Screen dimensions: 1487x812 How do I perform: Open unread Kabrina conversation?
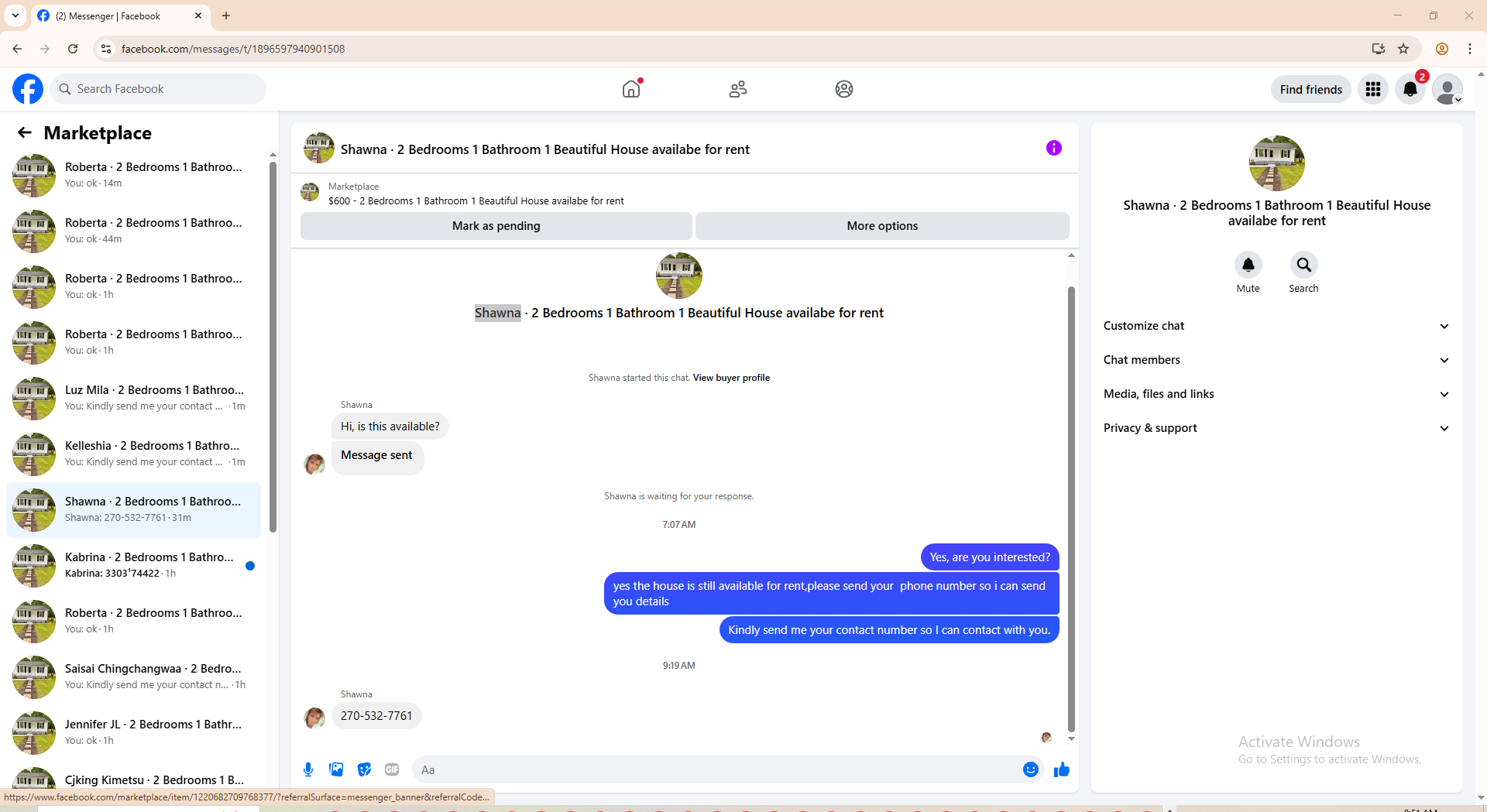133,565
